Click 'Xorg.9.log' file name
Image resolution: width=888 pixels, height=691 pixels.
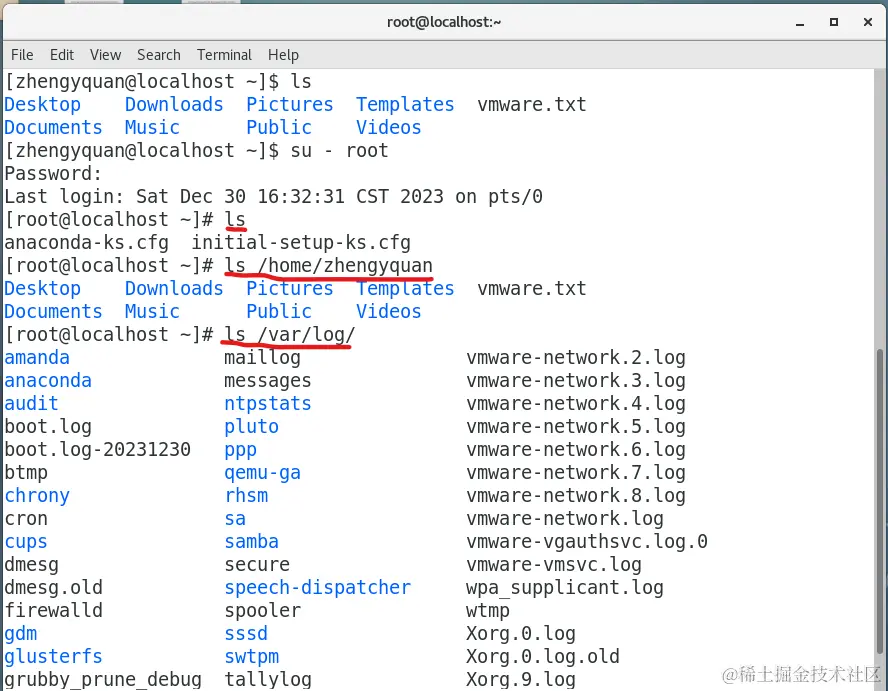521,680
